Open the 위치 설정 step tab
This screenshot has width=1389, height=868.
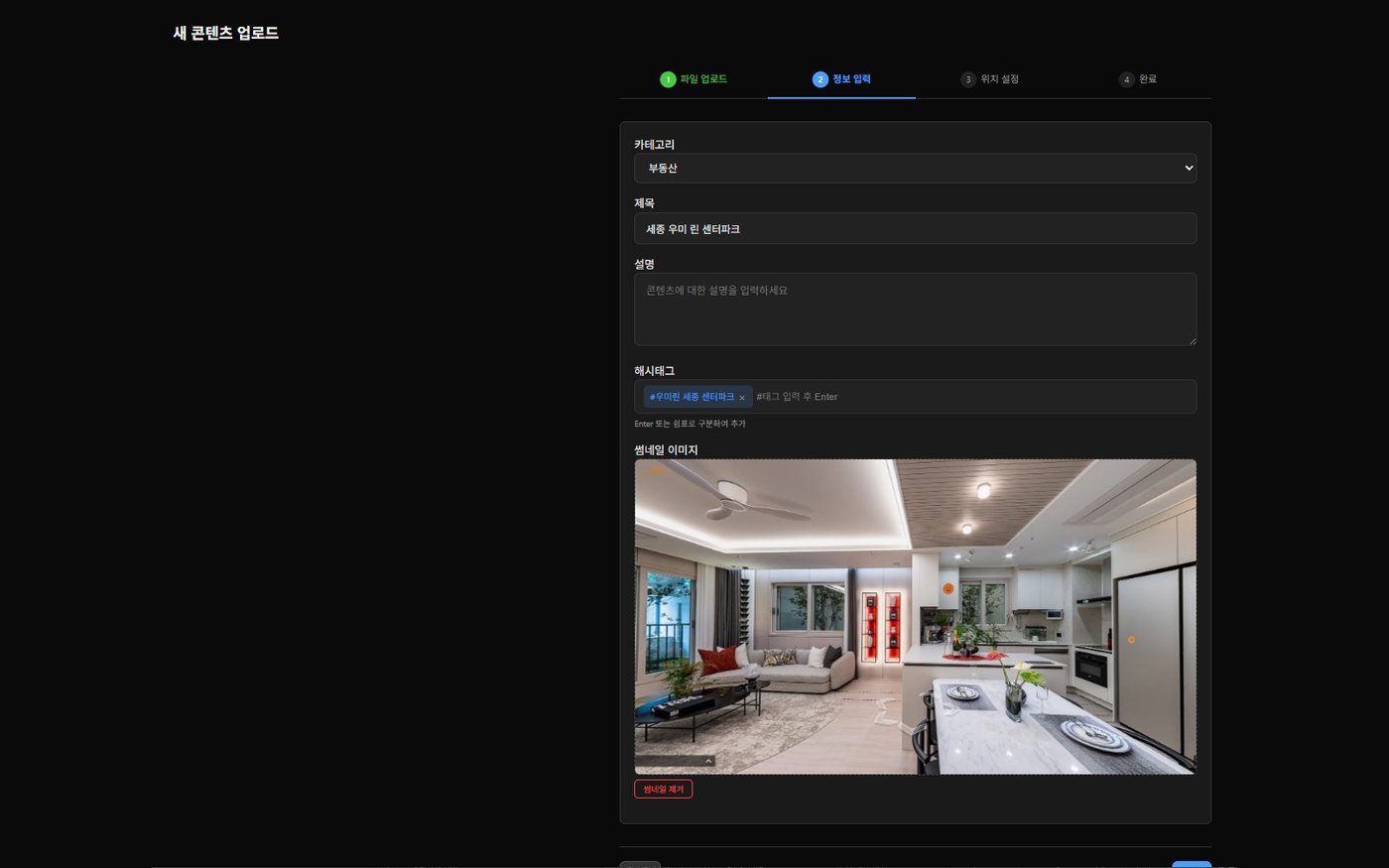tap(989, 79)
